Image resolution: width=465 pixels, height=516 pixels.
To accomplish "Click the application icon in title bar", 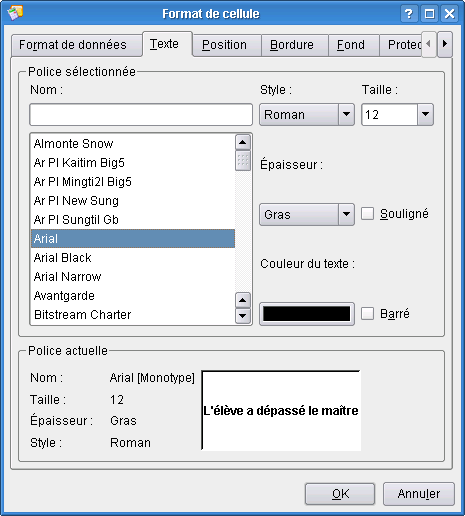I will 15,13.
